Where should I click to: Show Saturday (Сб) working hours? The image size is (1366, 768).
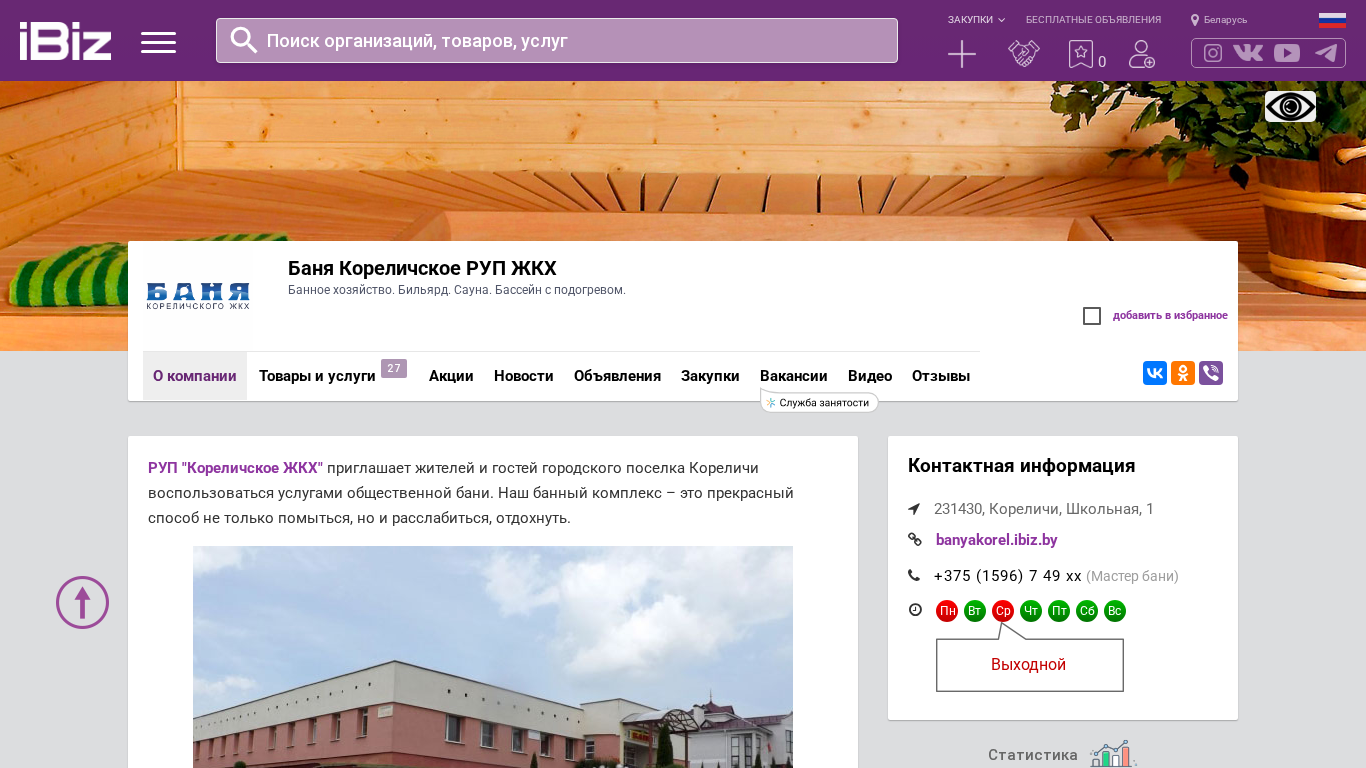coord(1087,611)
